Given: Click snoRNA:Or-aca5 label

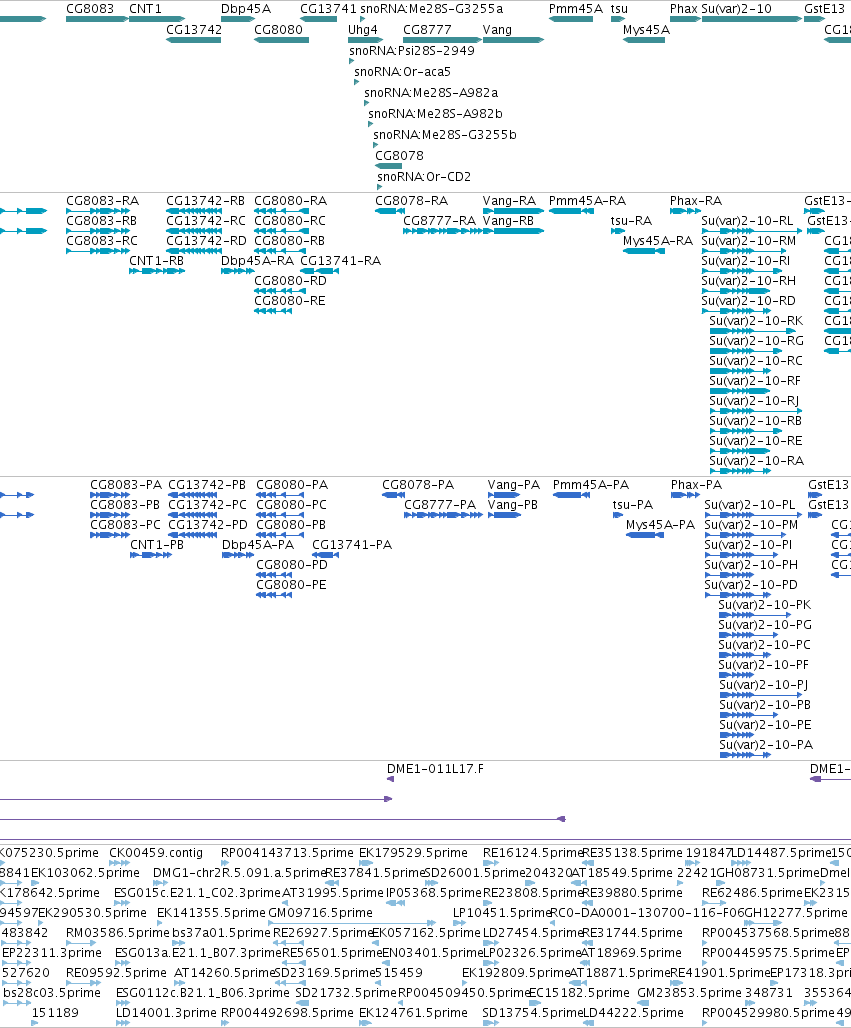Looking at the screenshot, I should pos(403,71).
